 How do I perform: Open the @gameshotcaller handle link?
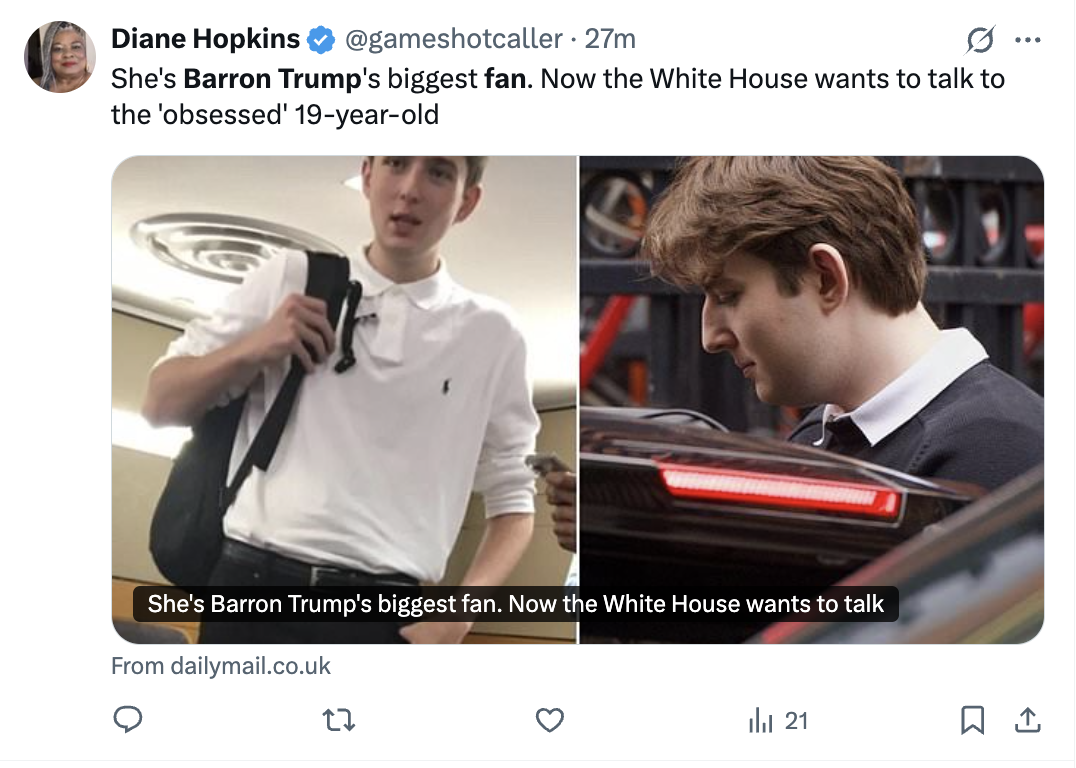453,39
